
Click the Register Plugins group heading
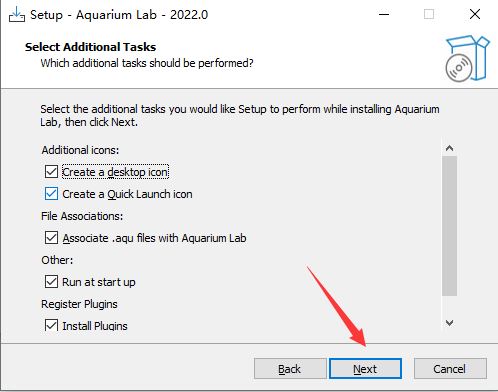point(79,304)
